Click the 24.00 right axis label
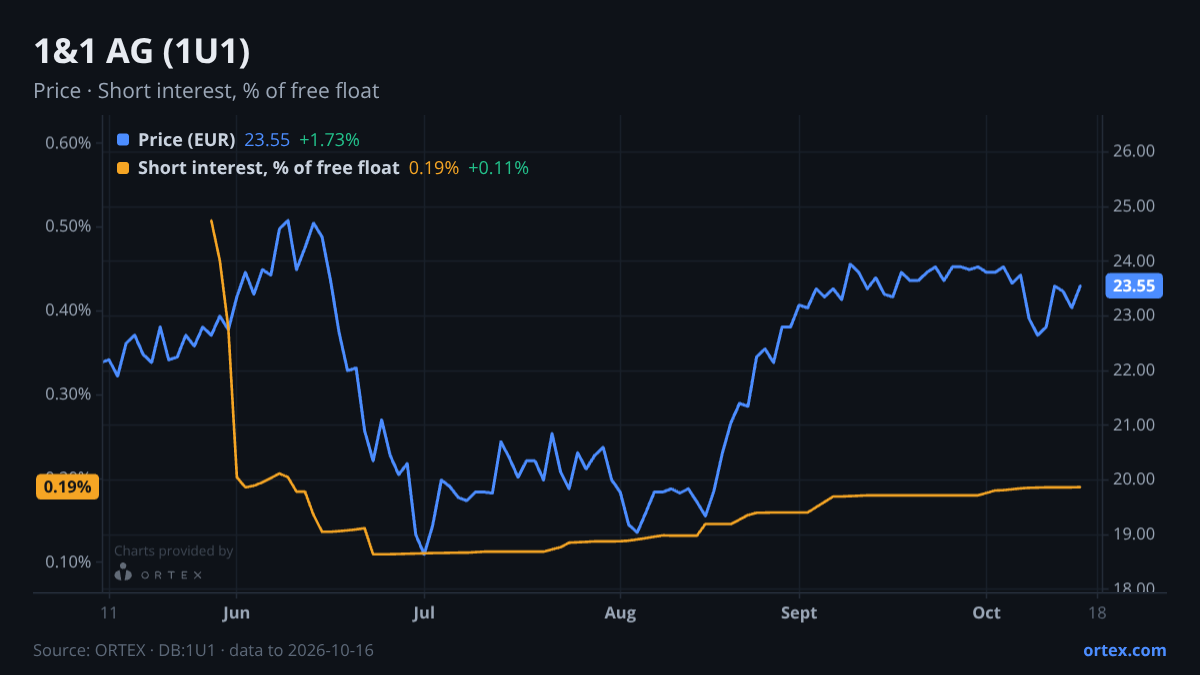1200x675 pixels. point(1134,261)
